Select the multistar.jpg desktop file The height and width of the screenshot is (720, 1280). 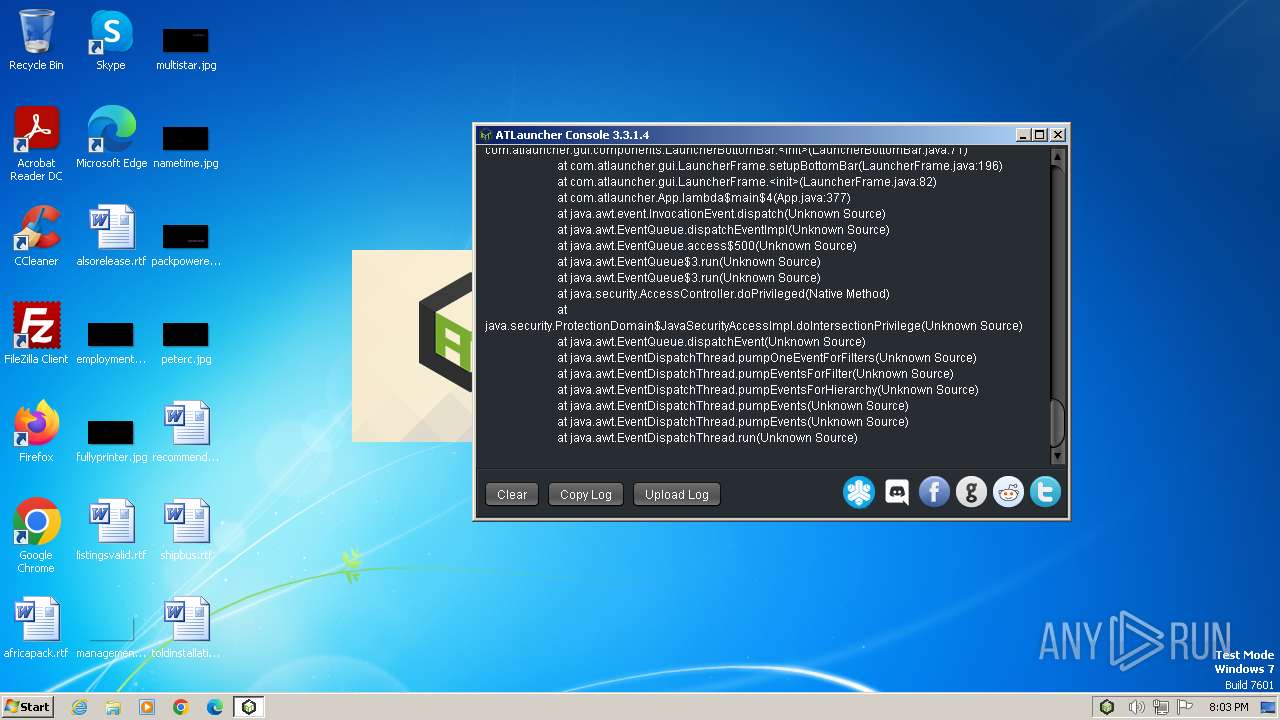coord(186,48)
